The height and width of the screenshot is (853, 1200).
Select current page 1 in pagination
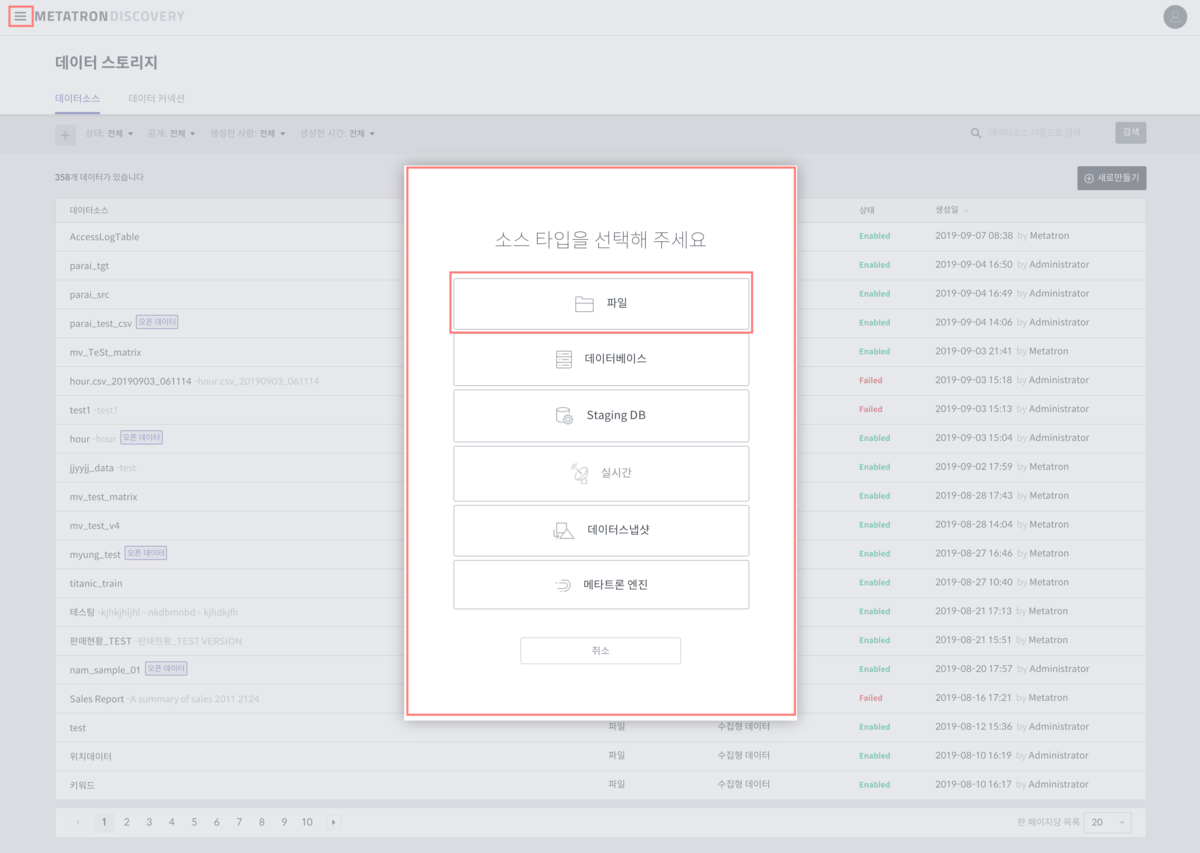pos(104,822)
